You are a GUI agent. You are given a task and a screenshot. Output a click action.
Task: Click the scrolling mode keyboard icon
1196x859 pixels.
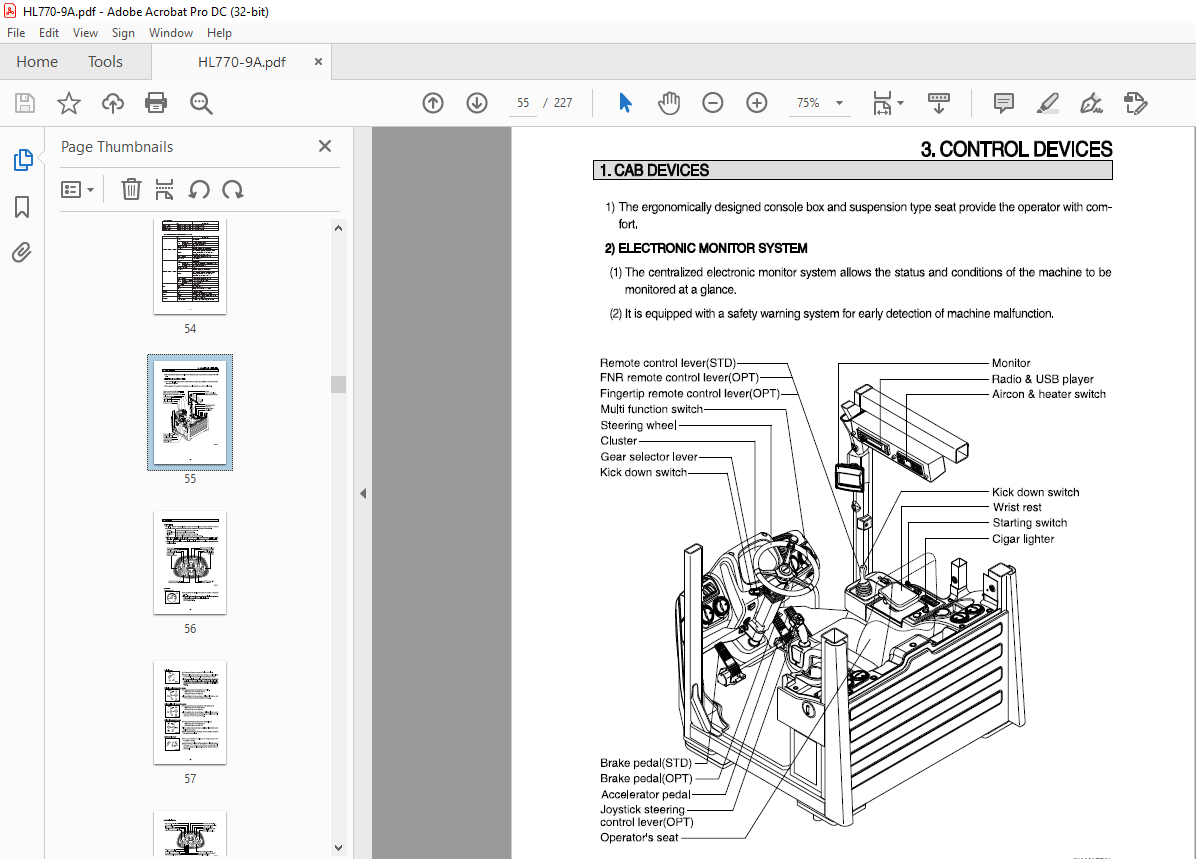(938, 103)
